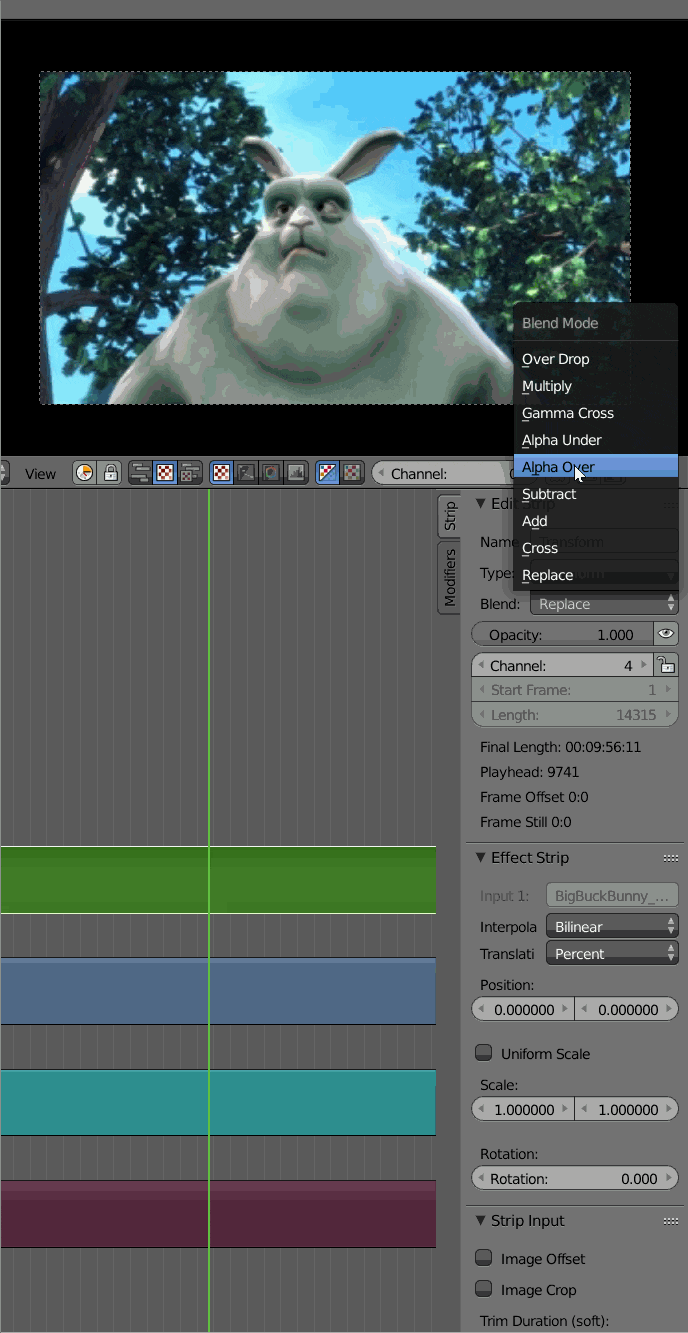Click the second Position field 0.000000

627,1009
